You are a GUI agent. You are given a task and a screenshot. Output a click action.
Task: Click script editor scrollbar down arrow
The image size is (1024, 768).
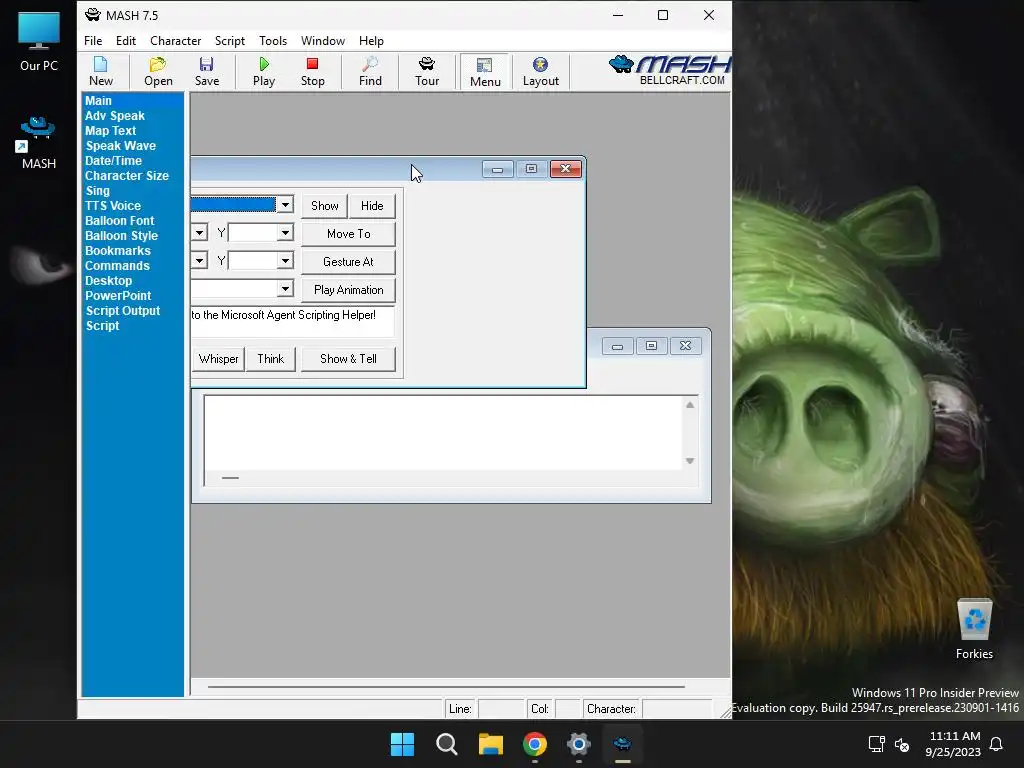point(690,461)
